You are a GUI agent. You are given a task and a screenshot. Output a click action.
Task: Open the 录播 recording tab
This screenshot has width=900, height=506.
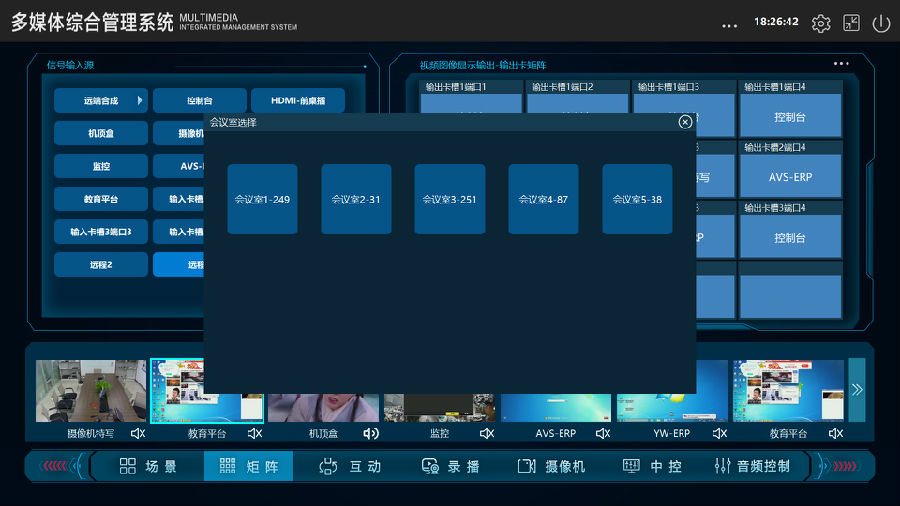coord(450,466)
